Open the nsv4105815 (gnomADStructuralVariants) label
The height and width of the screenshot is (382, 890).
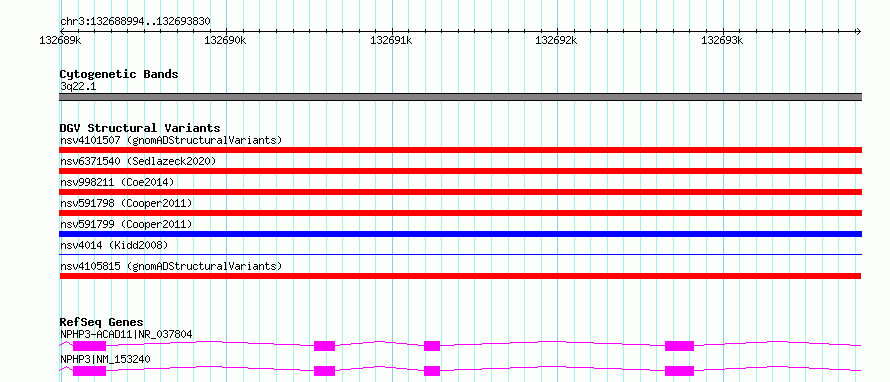pos(171,266)
